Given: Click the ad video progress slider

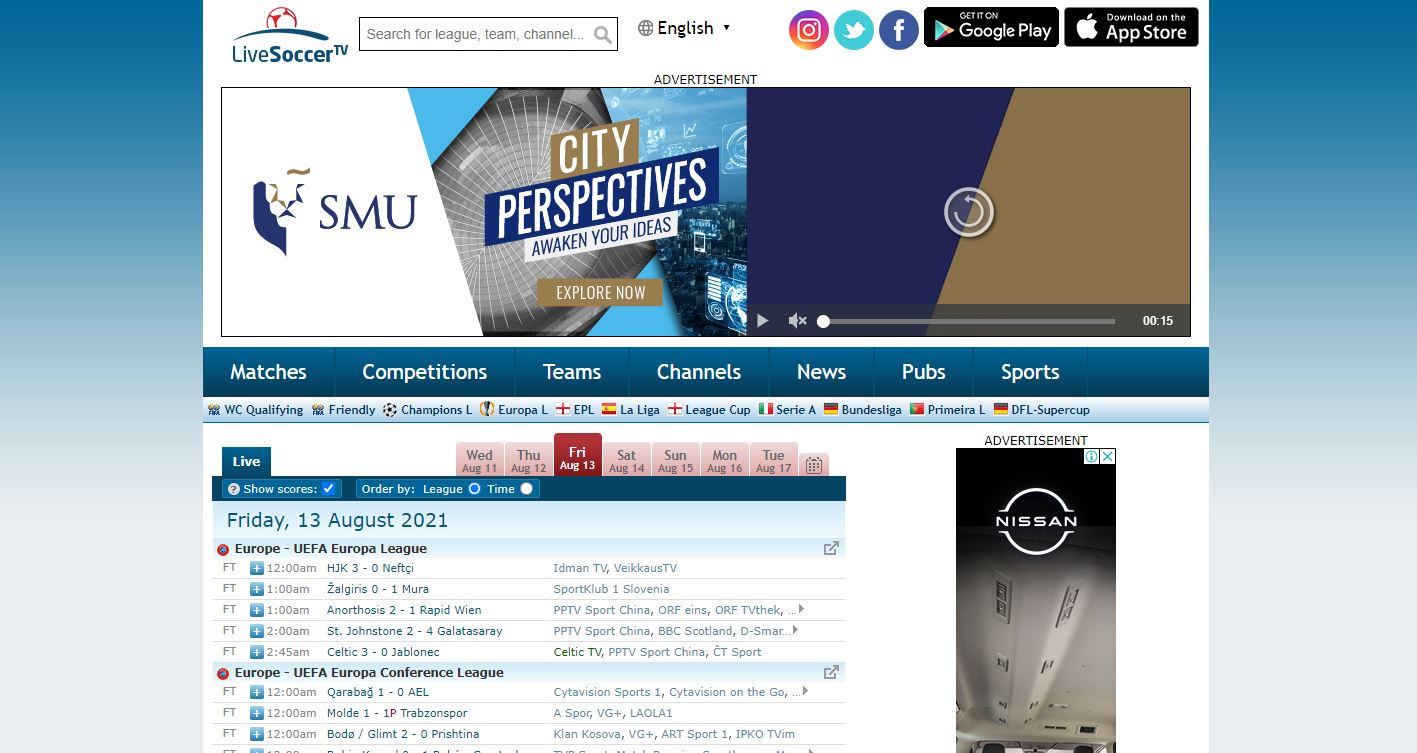Looking at the screenshot, I should click(968, 321).
